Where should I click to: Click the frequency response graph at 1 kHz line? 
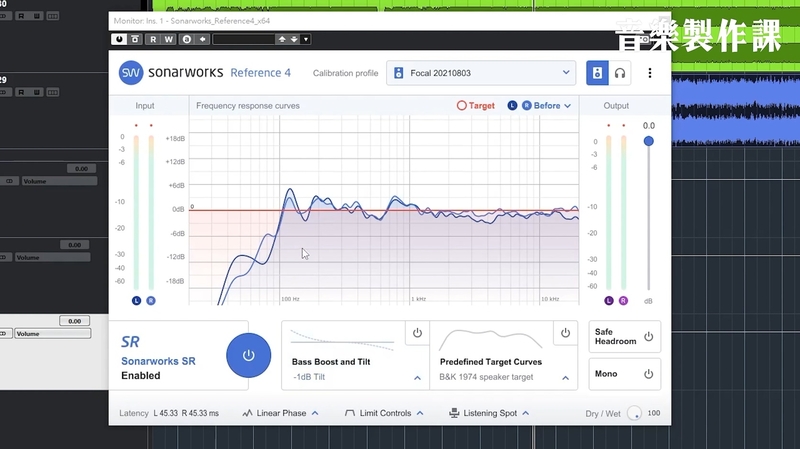click(409, 209)
